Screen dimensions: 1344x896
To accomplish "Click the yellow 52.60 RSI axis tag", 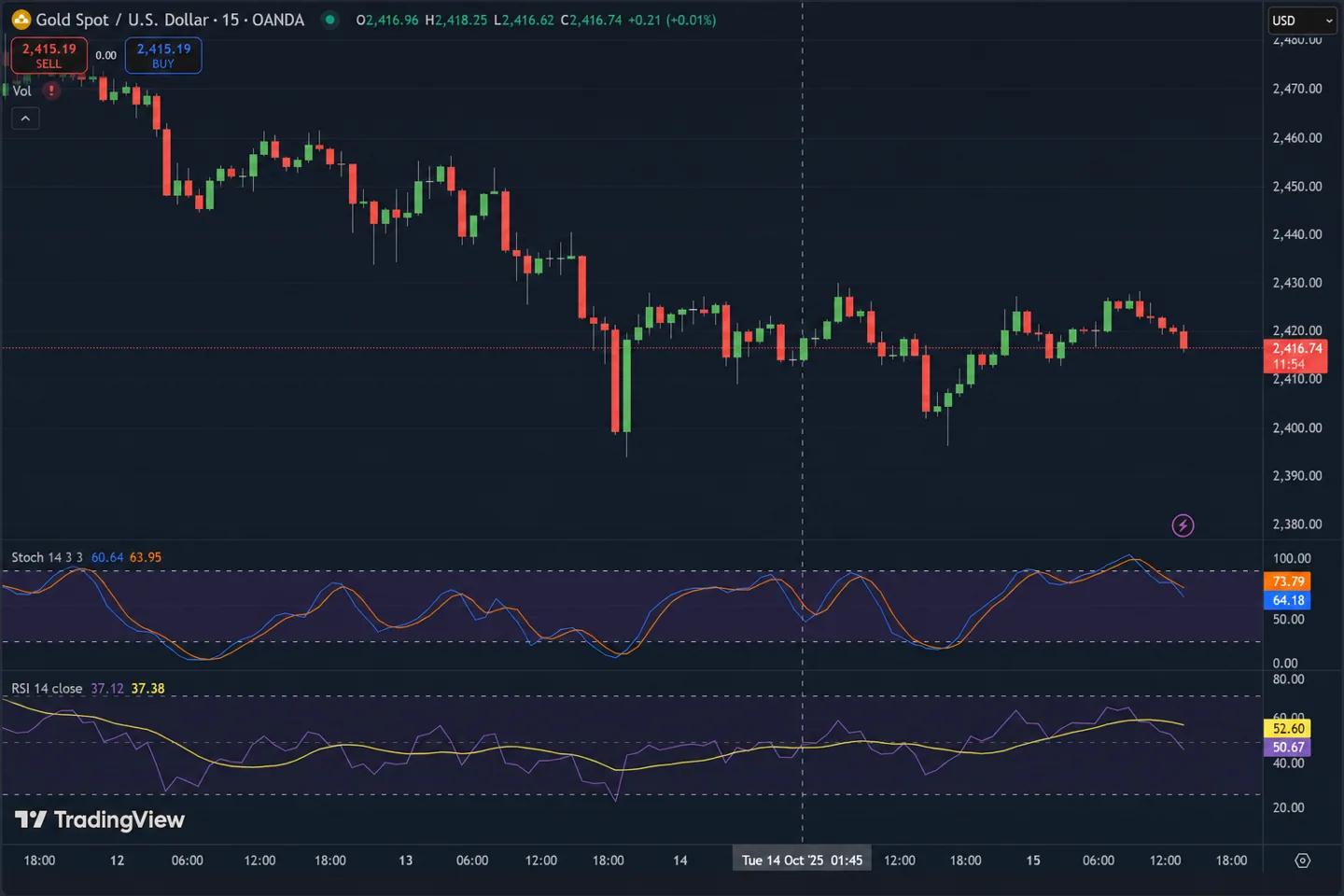I will click(x=1288, y=728).
